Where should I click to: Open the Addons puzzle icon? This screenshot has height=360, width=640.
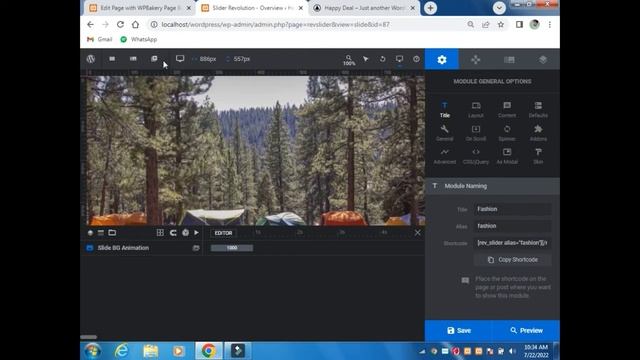pos(538,133)
